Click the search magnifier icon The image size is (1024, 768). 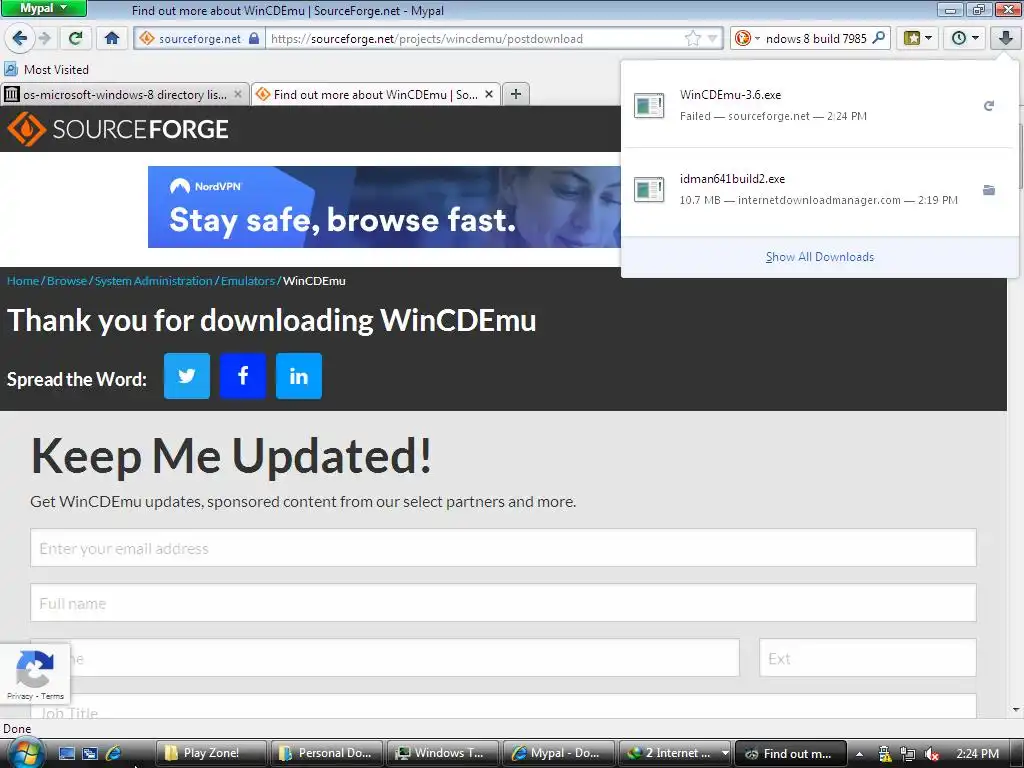pos(879,38)
